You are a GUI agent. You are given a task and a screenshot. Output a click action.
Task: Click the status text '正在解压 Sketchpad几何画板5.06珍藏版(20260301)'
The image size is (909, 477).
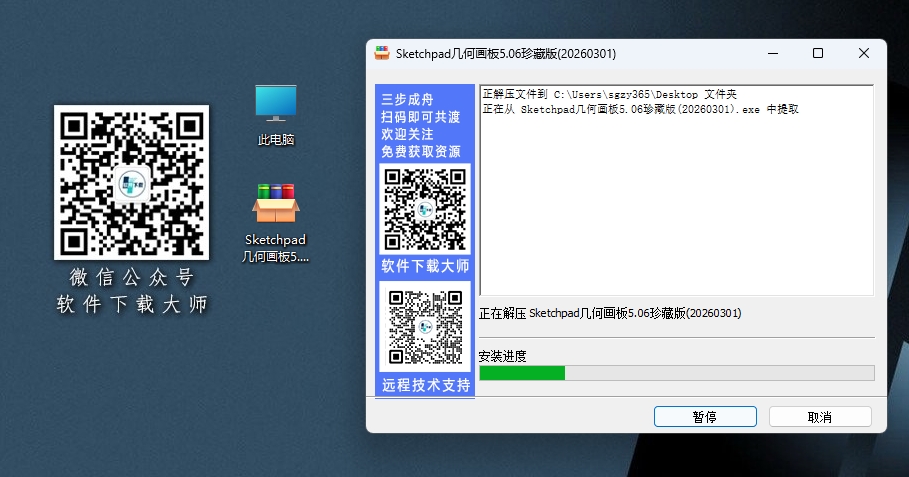tap(610, 314)
